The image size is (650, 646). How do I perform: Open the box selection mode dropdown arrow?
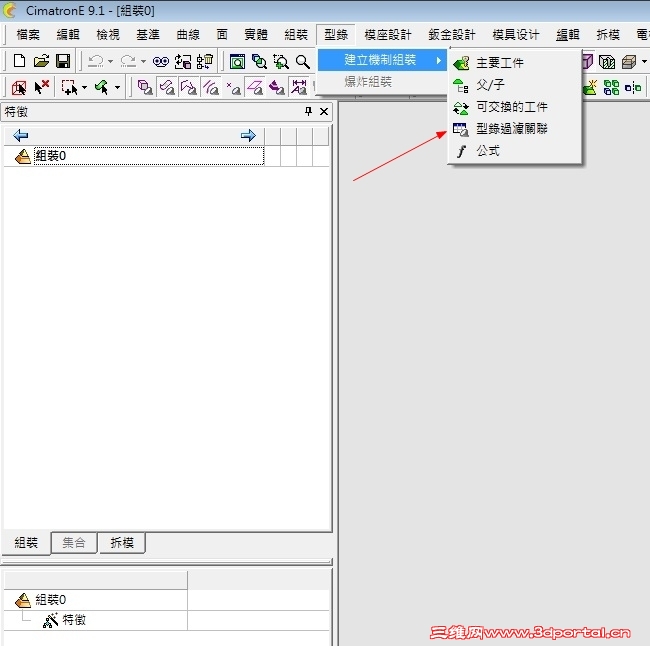pyautogui.click(x=84, y=87)
